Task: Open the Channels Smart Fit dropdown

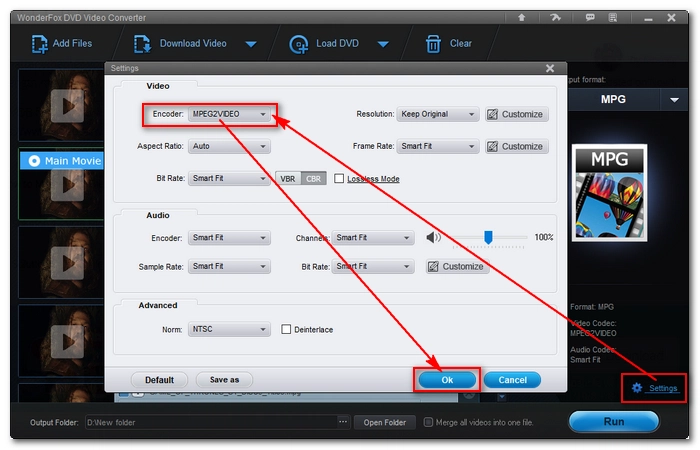Action: (x=373, y=238)
